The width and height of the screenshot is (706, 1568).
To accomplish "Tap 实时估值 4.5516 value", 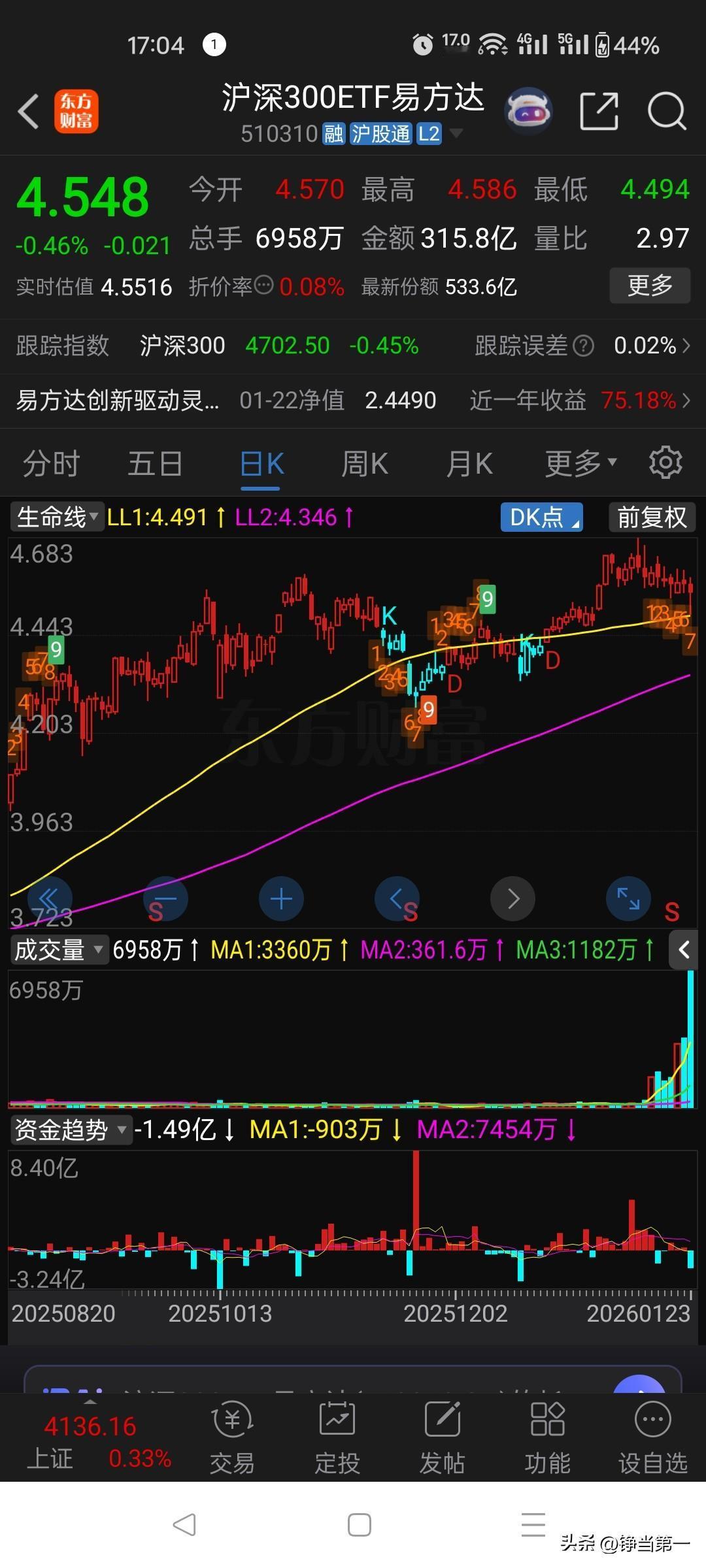I will pos(94,287).
